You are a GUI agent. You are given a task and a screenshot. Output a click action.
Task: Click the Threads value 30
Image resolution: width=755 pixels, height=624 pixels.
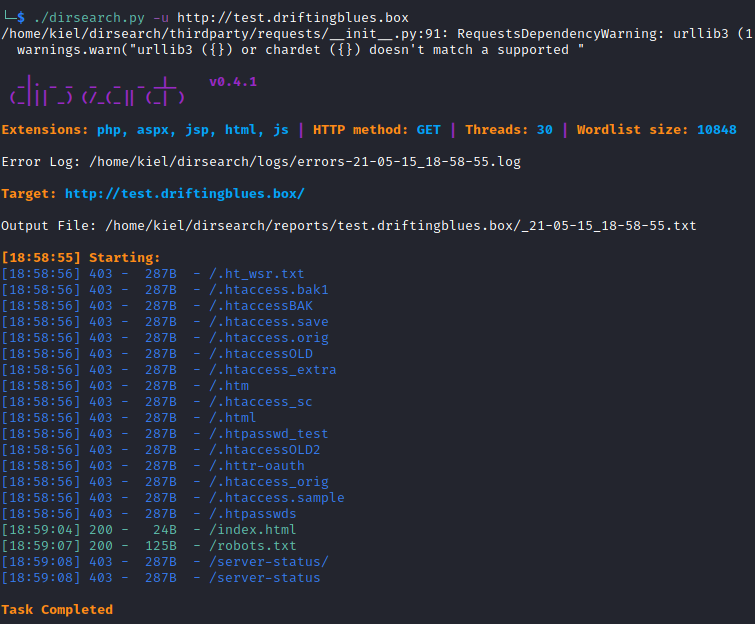coord(545,130)
